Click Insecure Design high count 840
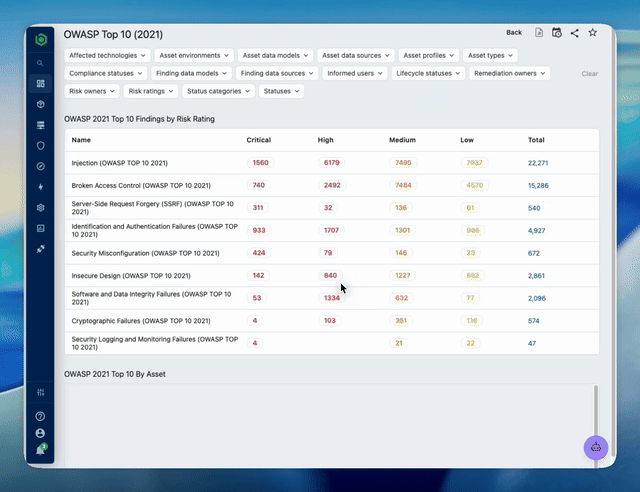640x492 pixels. click(x=330, y=276)
